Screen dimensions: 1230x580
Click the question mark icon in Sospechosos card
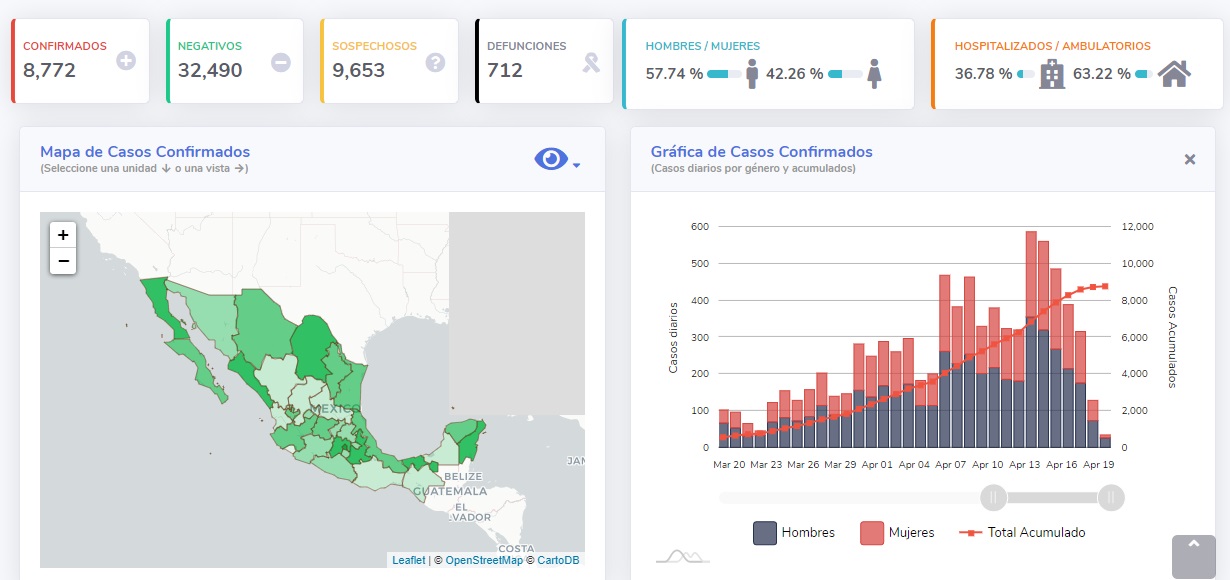(x=435, y=62)
